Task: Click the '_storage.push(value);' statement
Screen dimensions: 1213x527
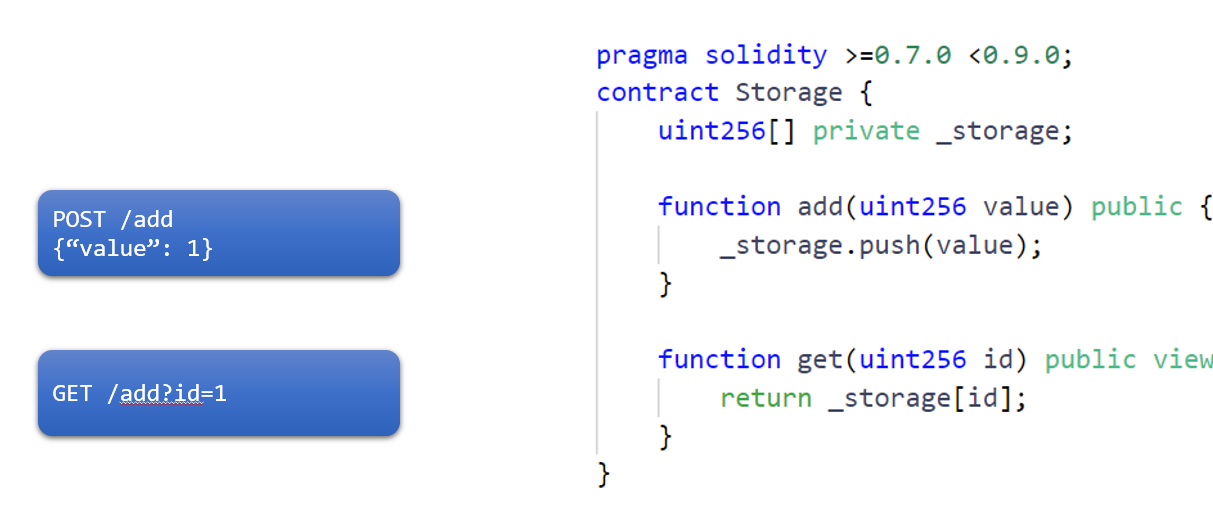Action: click(880, 246)
